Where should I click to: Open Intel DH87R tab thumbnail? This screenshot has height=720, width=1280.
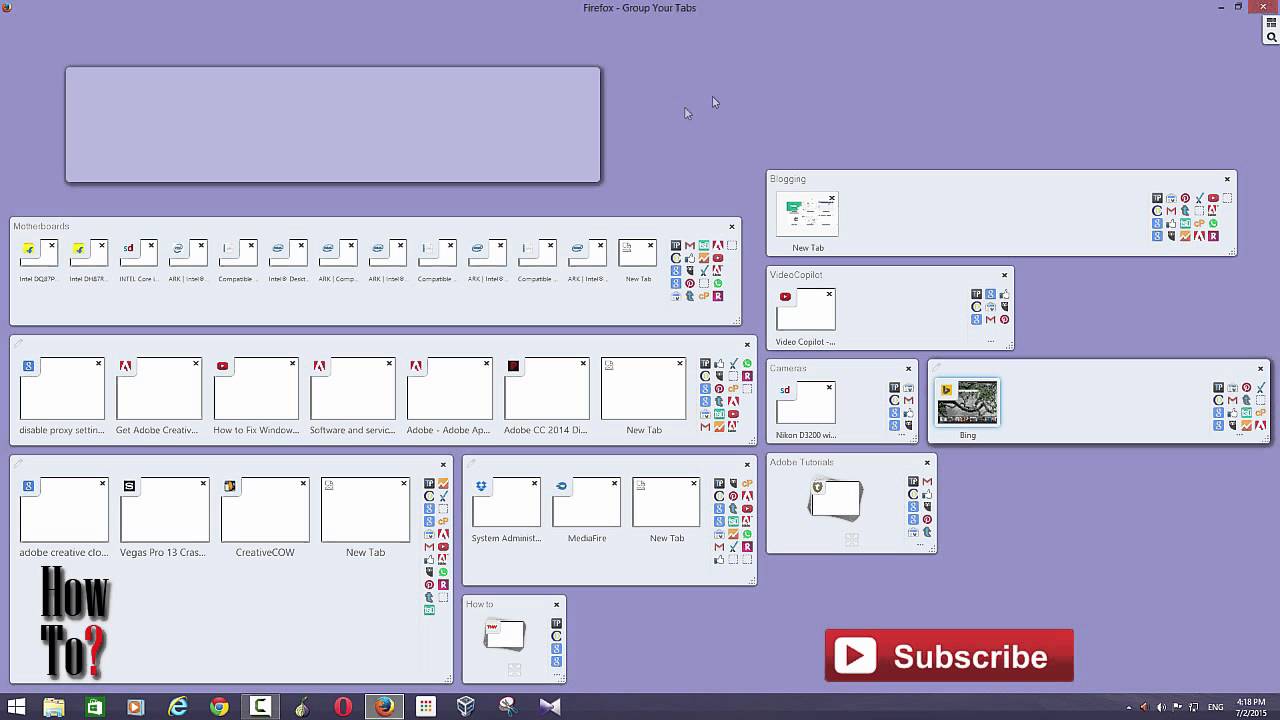pyautogui.click(x=88, y=254)
